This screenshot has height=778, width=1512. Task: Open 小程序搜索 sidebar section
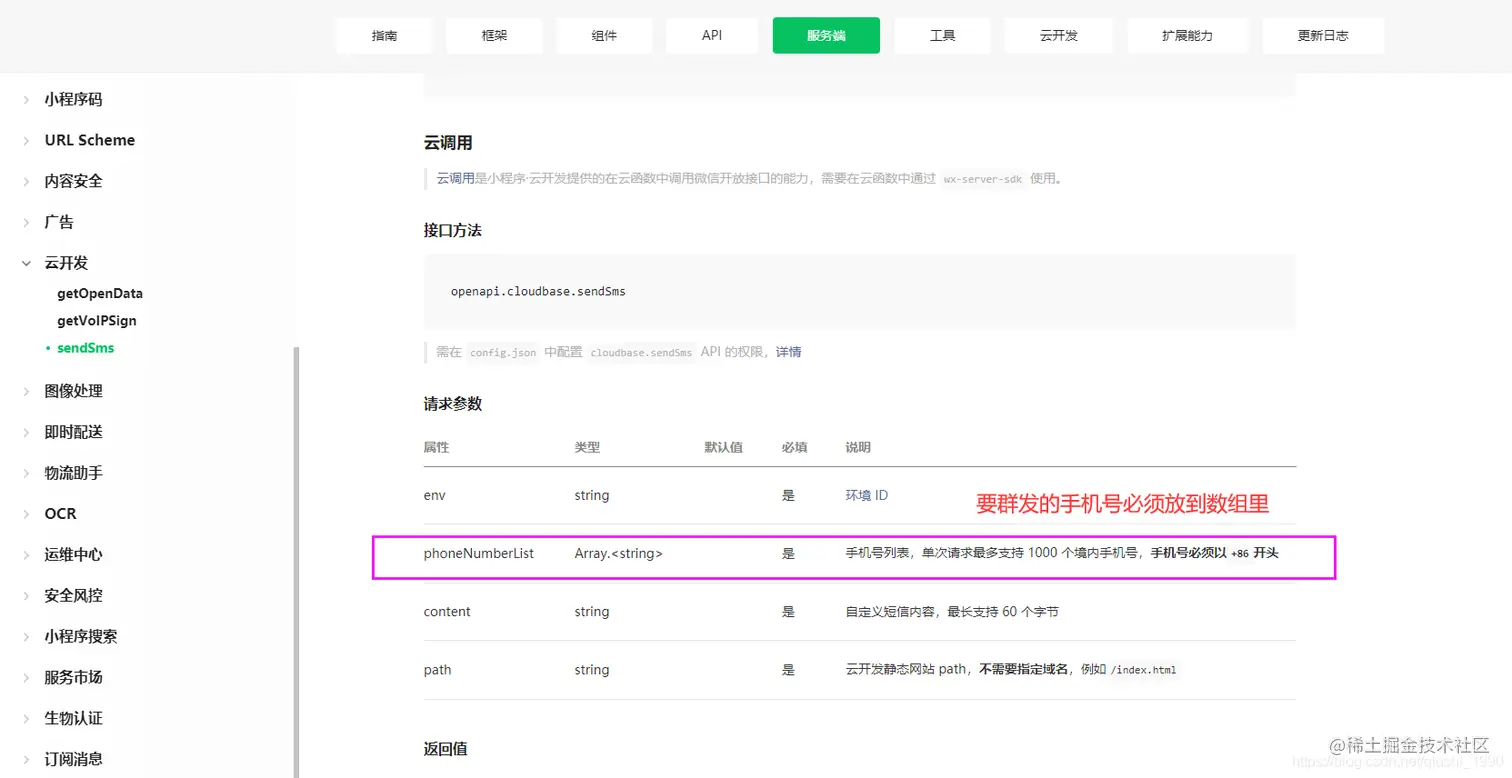click(81, 637)
